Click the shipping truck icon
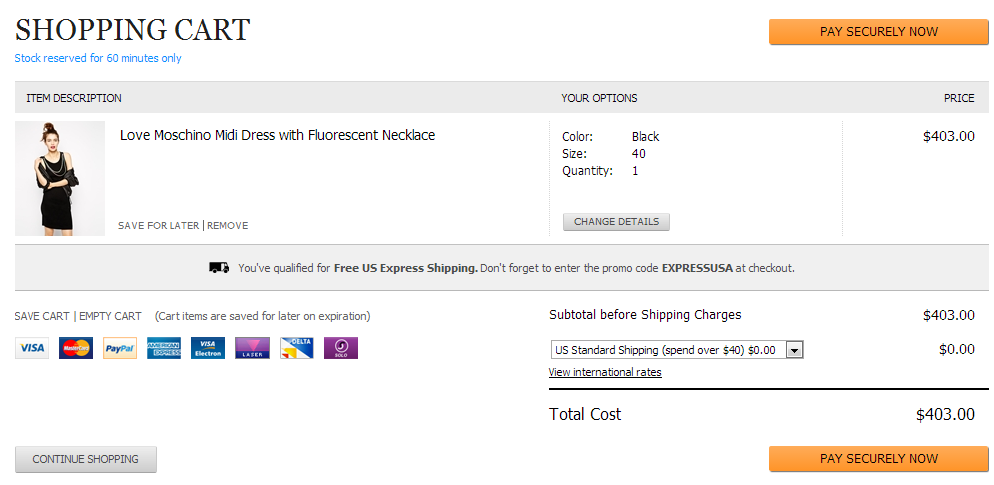994x485 pixels. [219, 268]
